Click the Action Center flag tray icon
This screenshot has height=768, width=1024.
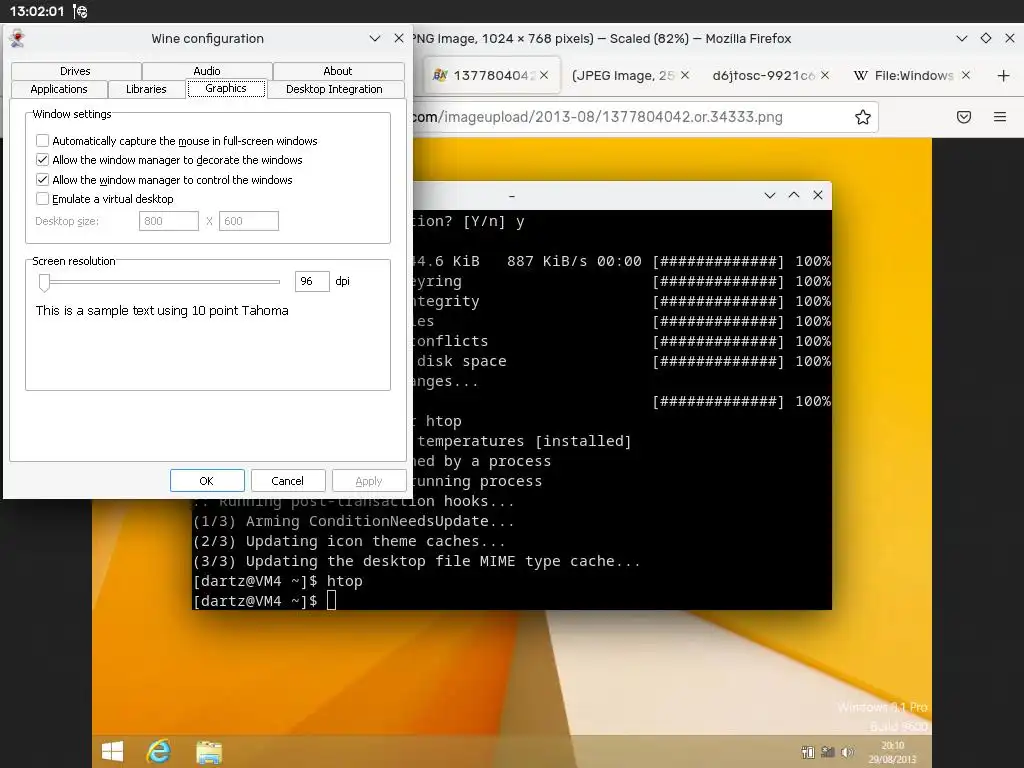808,752
